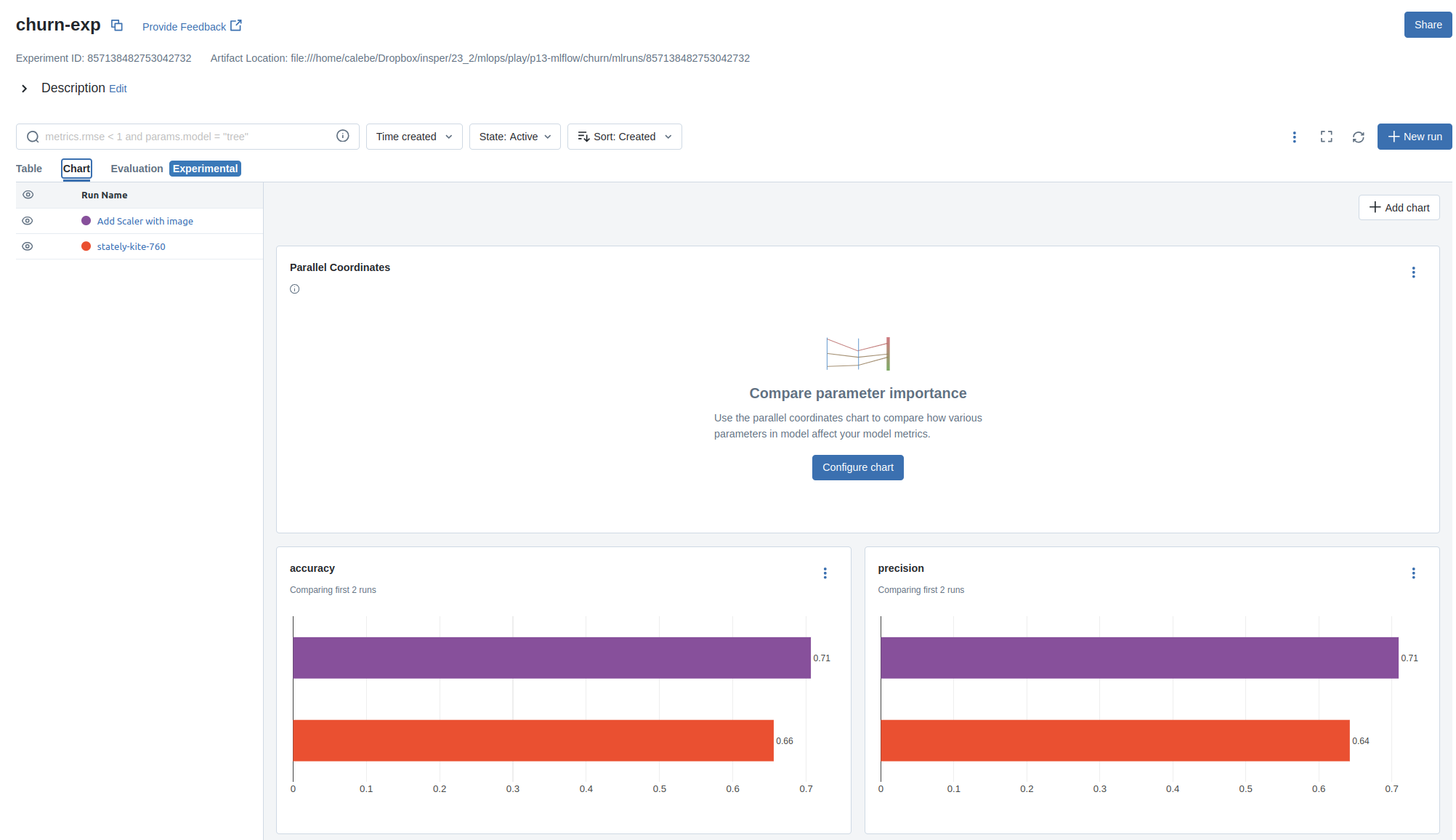Open accuracy chart kebab menu
The image size is (1456, 840).
825,573
